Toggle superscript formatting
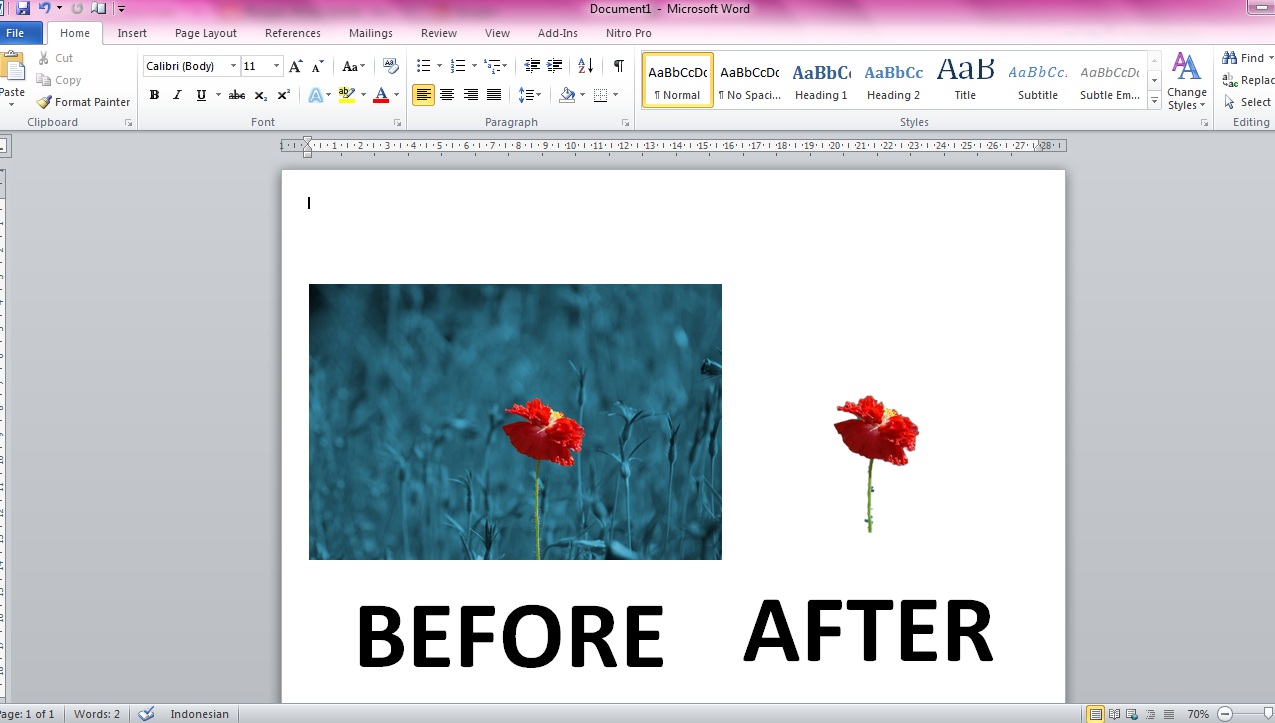 [284, 95]
